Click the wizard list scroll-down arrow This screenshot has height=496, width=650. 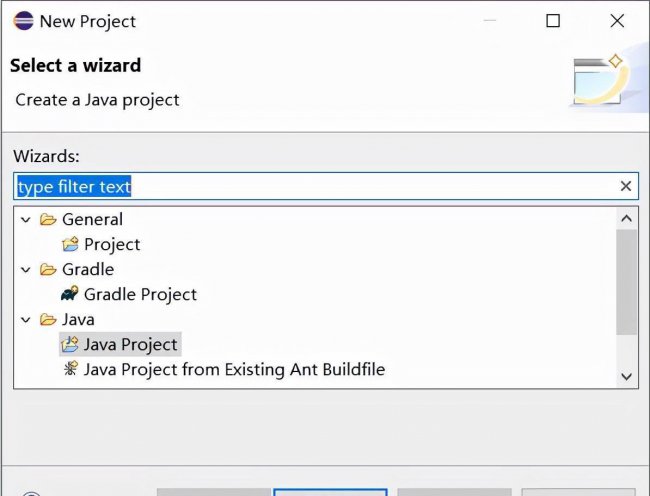click(x=626, y=376)
